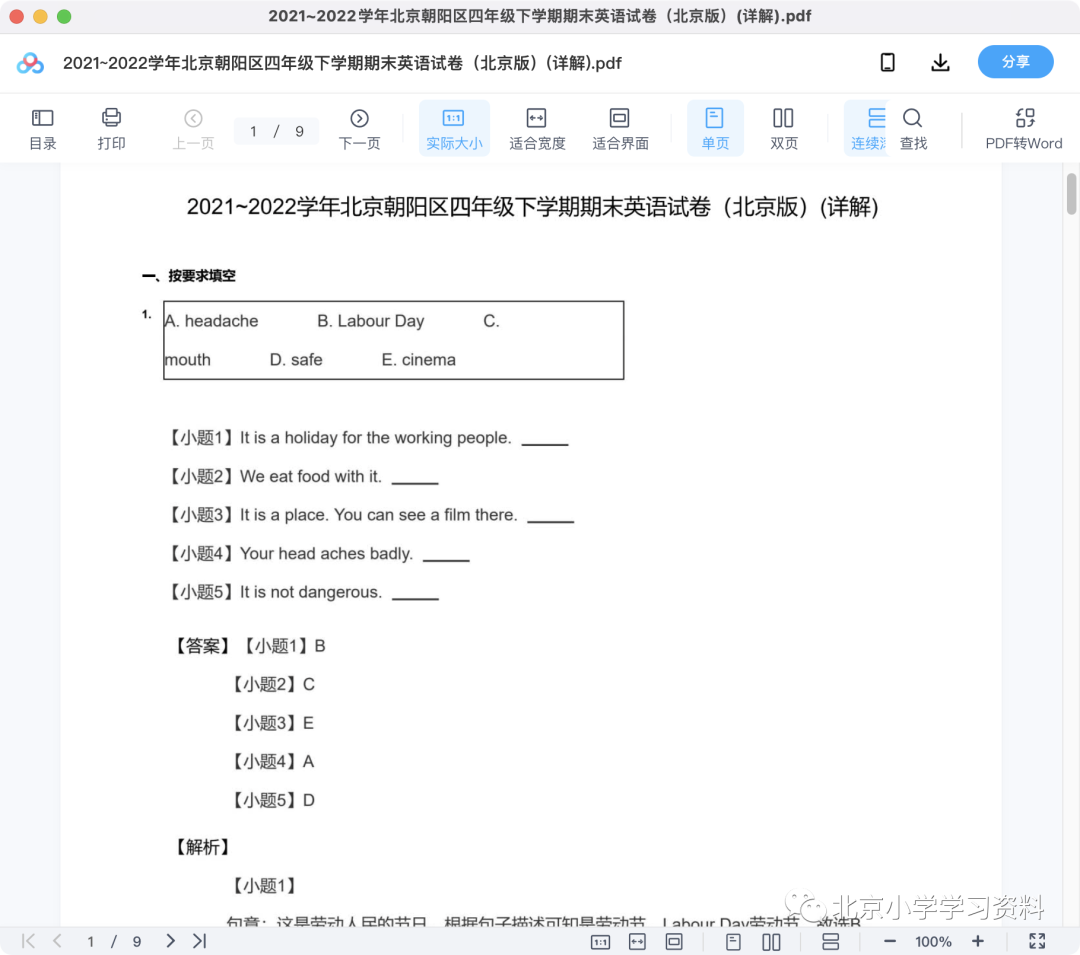This screenshot has width=1080, height=955.
Task: Go to previous page with 上一页
Action: click(193, 129)
